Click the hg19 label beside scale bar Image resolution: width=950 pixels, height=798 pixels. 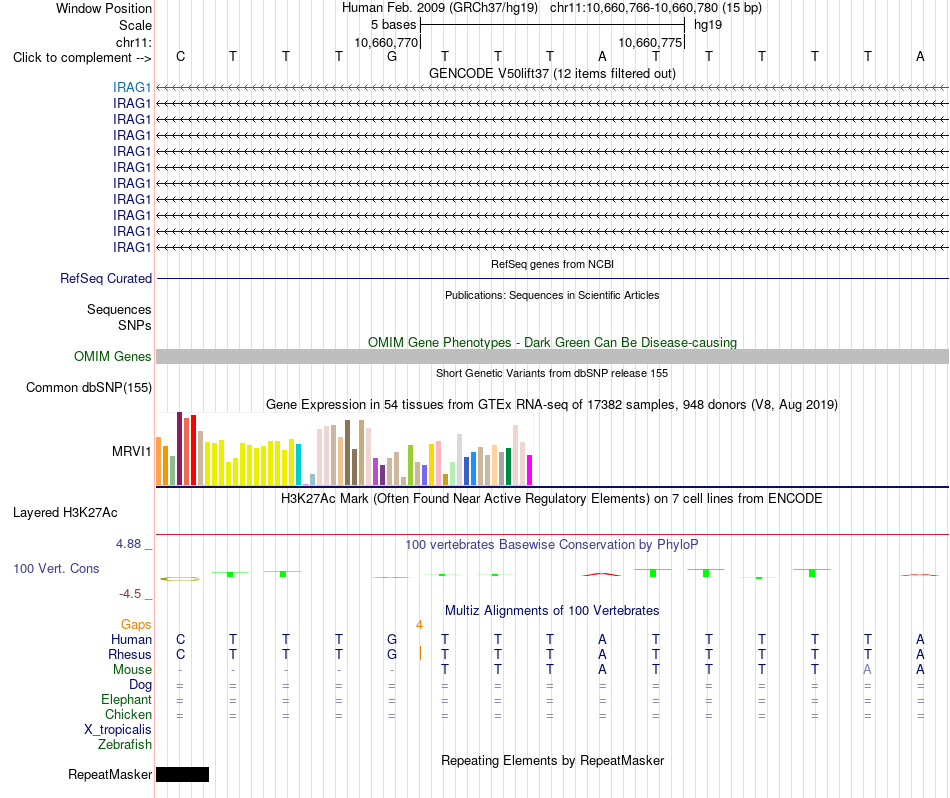(x=708, y=25)
